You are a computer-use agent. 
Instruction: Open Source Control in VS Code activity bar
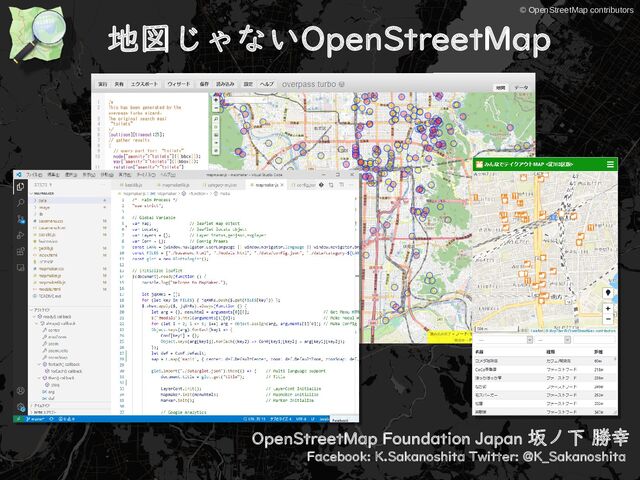point(20,219)
